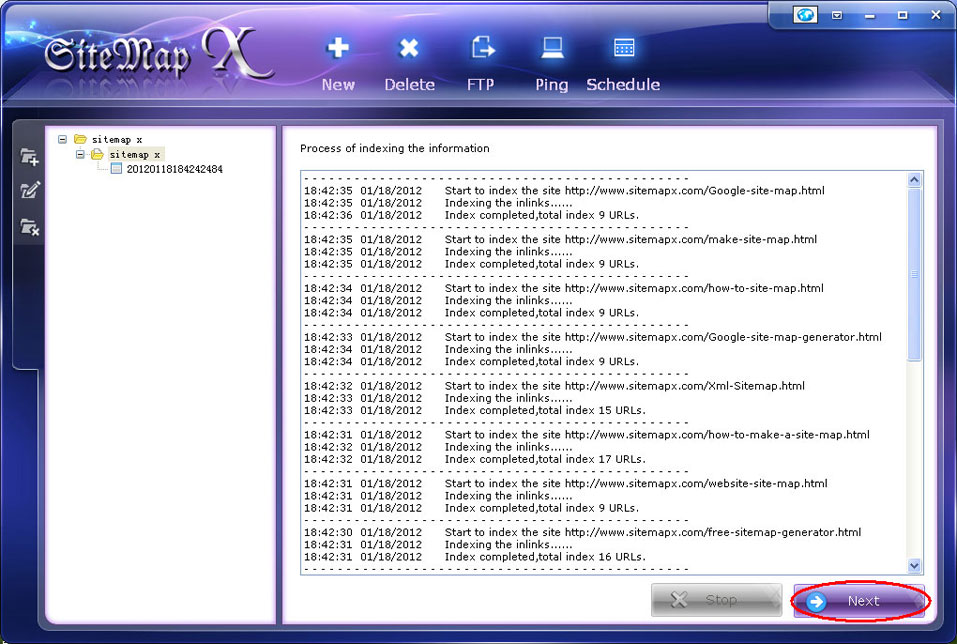The height and width of the screenshot is (644, 957).
Task: Open the Schedule calendar icon
Action: pyautogui.click(x=624, y=48)
